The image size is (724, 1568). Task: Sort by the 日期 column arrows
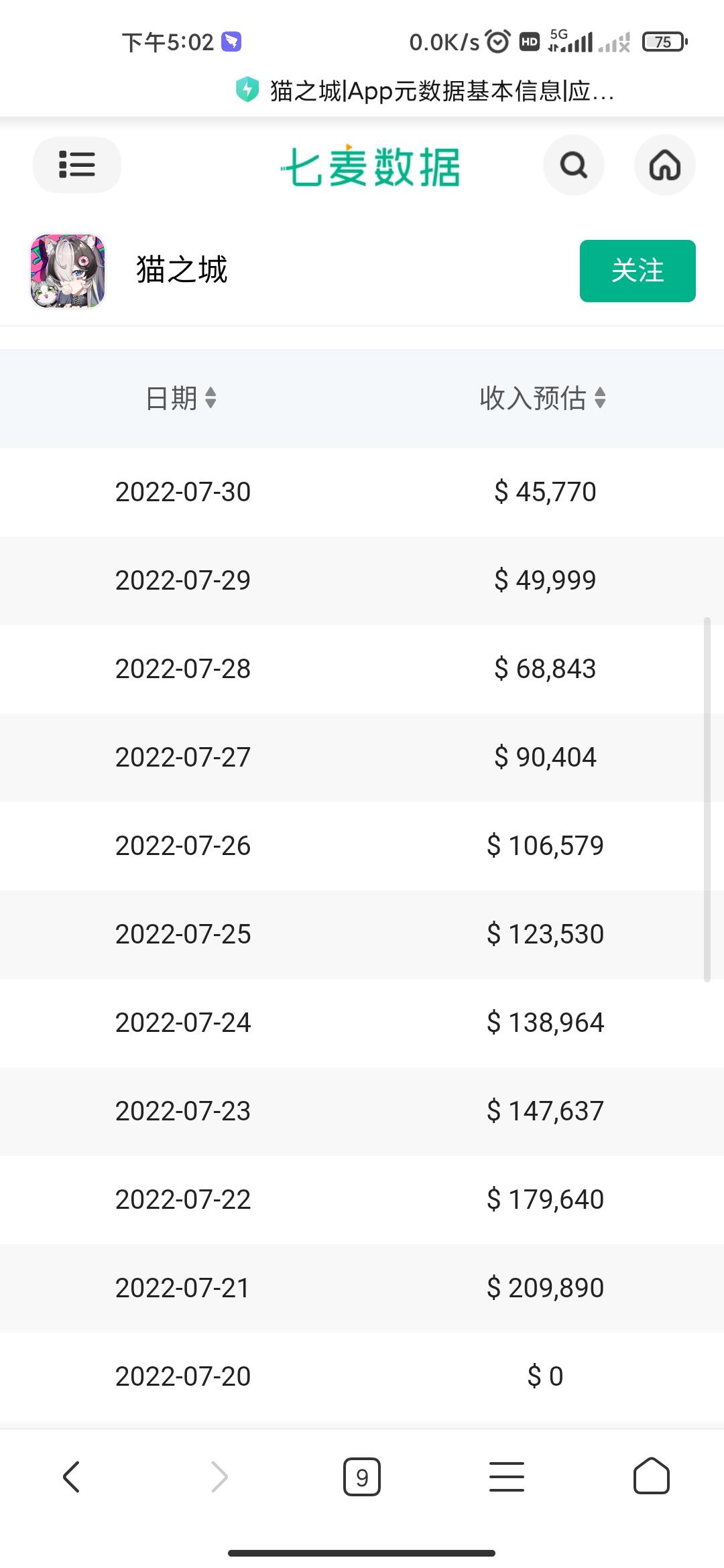click(210, 398)
